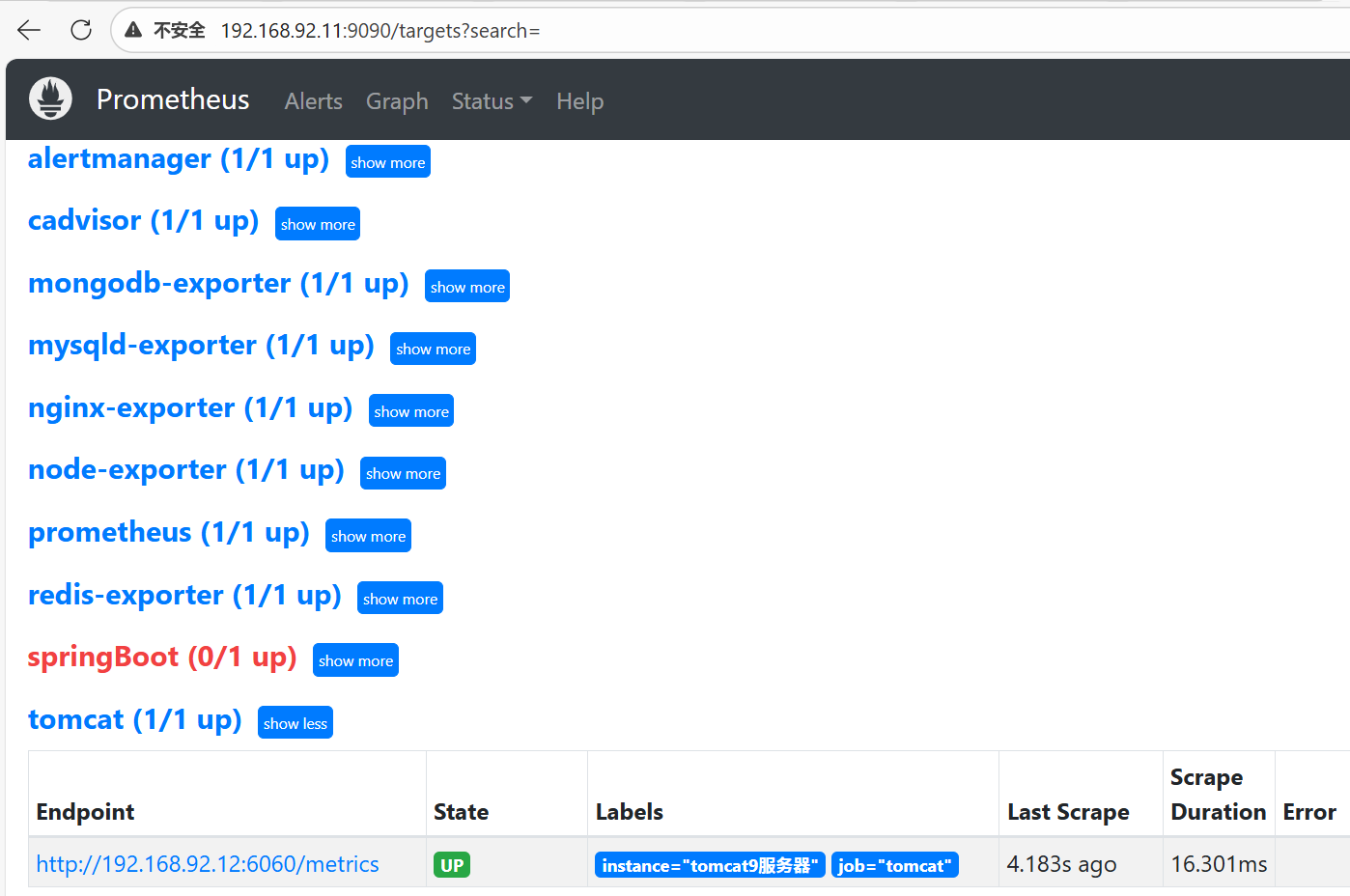
Task: Click the green UP state badge
Action: point(452,865)
